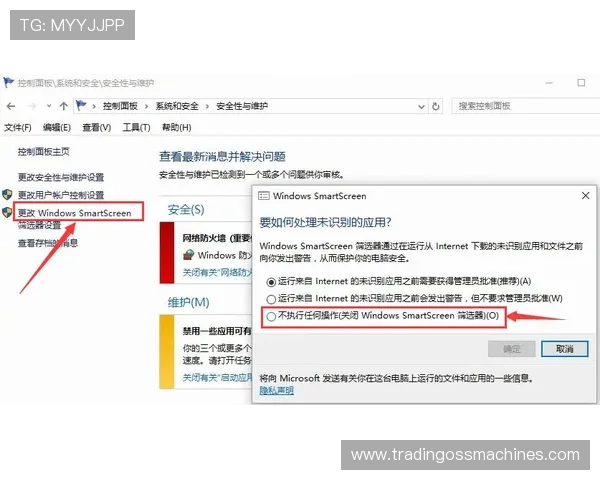Open 更改 Windows SmartScreen 筛选器设置 link
Image resolution: width=600 pixels, height=480 pixels.
click(75, 218)
